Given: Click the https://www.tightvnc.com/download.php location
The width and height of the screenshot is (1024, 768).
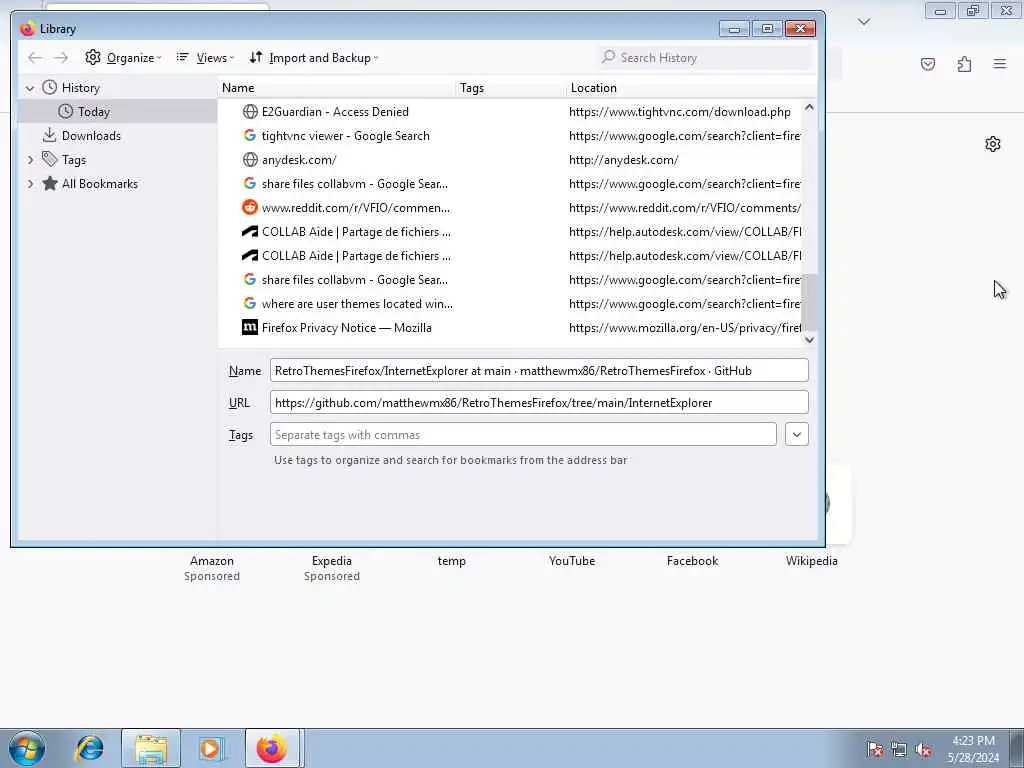Looking at the screenshot, I should click(679, 112).
